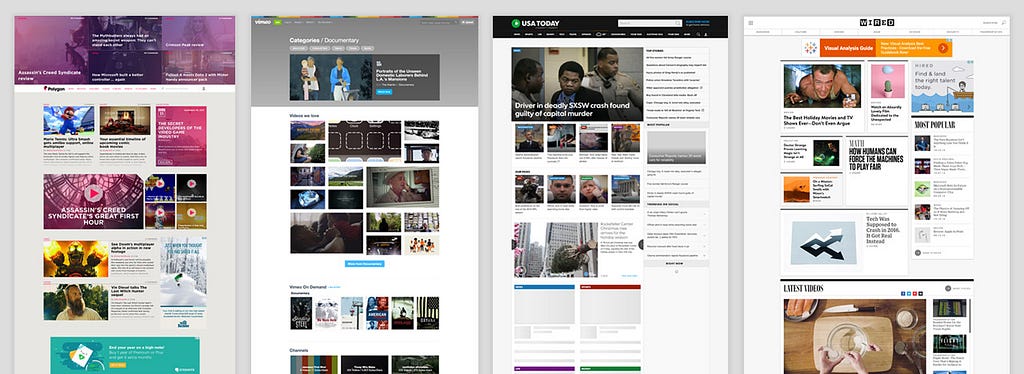Screen dimensions: 1024x374
Task: Click the green Join button on Vimeo
Action: pyautogui.click(x=278, y=22)
